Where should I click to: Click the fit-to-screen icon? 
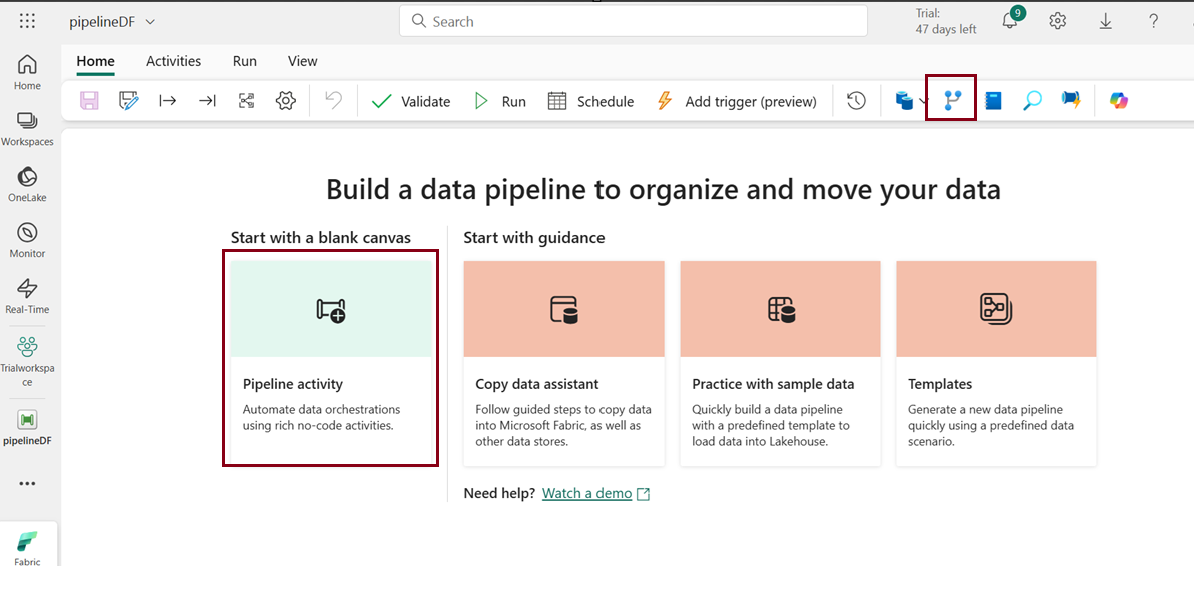[x=246, y=101]
